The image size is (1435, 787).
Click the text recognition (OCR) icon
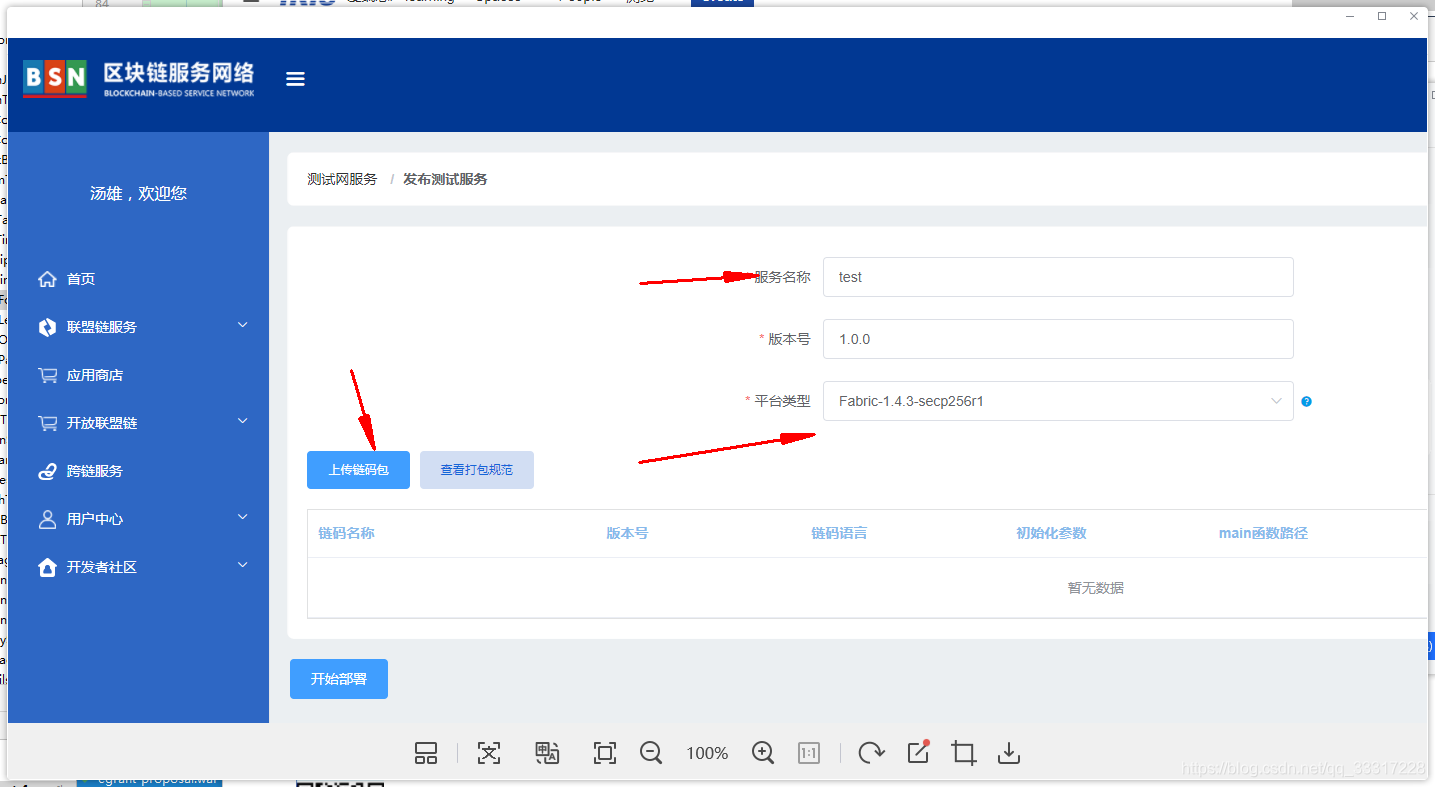point(488,753)
